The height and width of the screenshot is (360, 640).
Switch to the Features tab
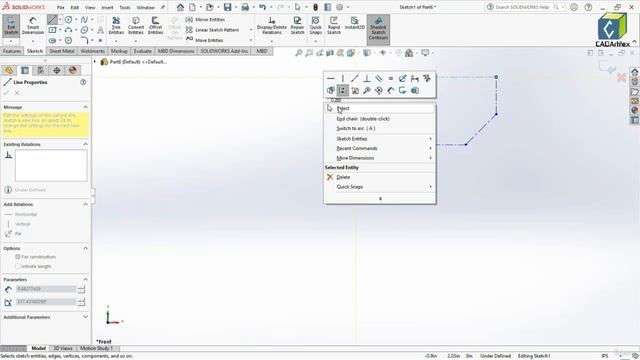tap(12, 51)
